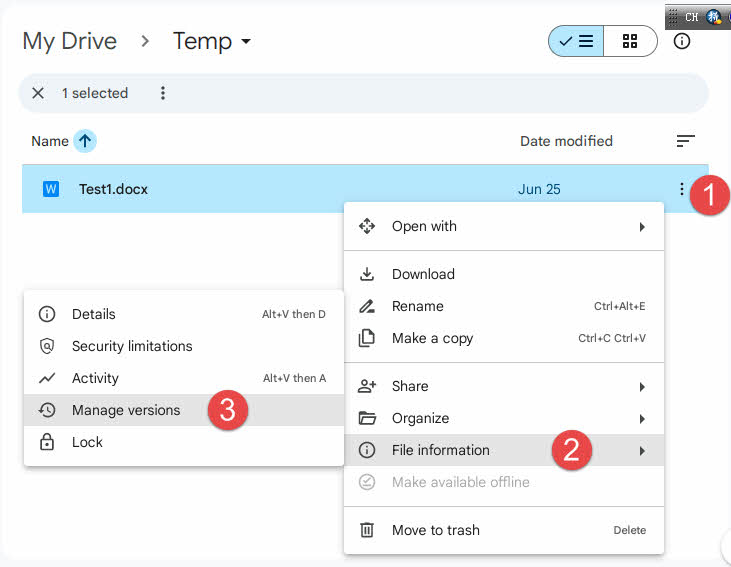Click the Lock padlock icon

coord(47,442)
